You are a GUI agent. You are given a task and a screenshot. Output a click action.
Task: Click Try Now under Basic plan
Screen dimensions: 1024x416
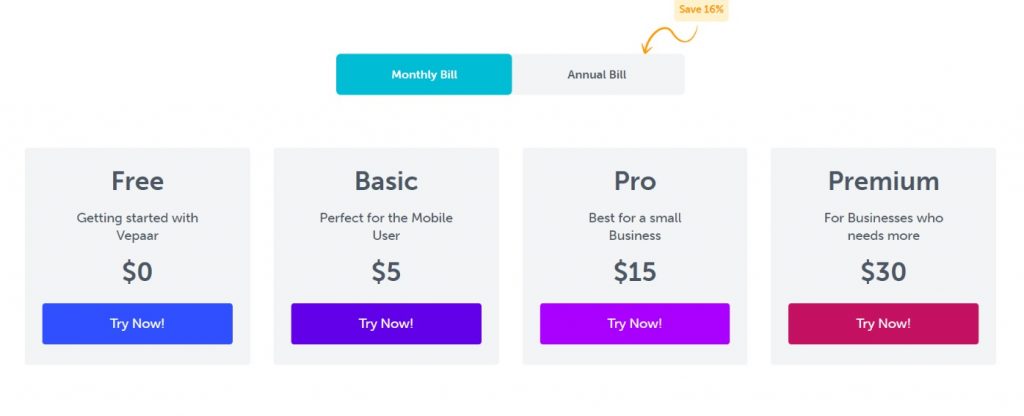(386, 323)
